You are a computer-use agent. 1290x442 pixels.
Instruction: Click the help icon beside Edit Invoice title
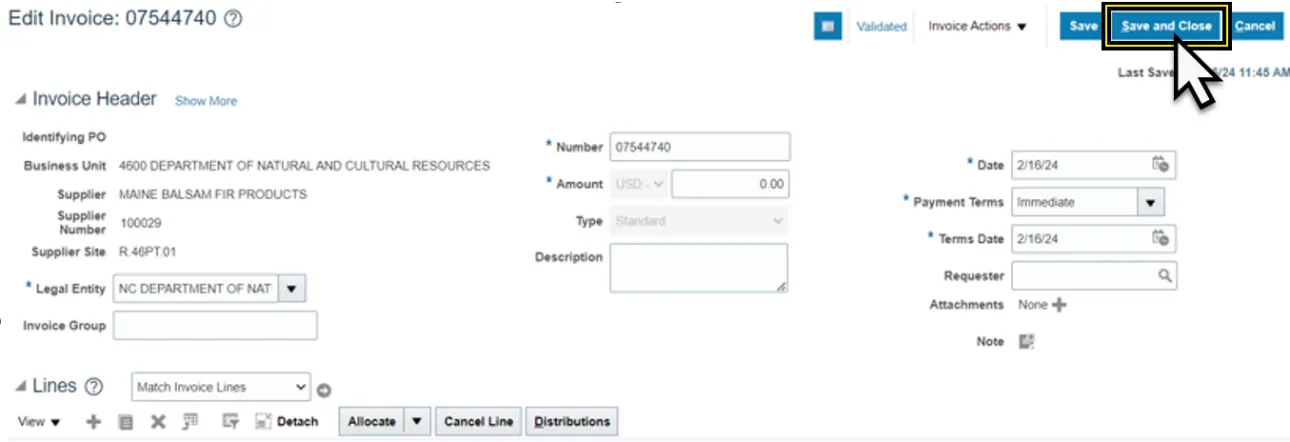click(x=233, y=19)
